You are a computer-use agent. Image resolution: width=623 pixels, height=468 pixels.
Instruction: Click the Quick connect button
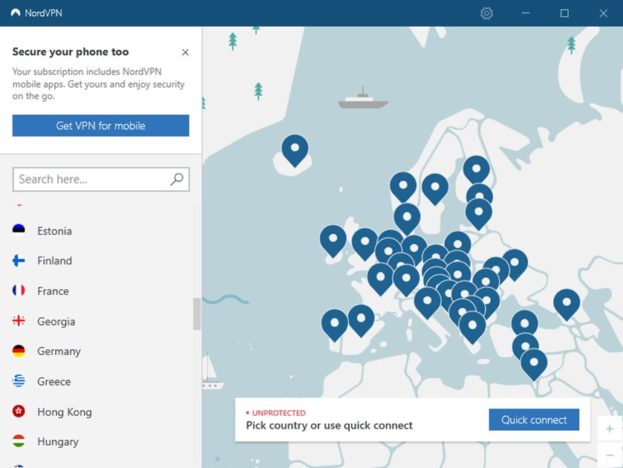coord(534,420)
